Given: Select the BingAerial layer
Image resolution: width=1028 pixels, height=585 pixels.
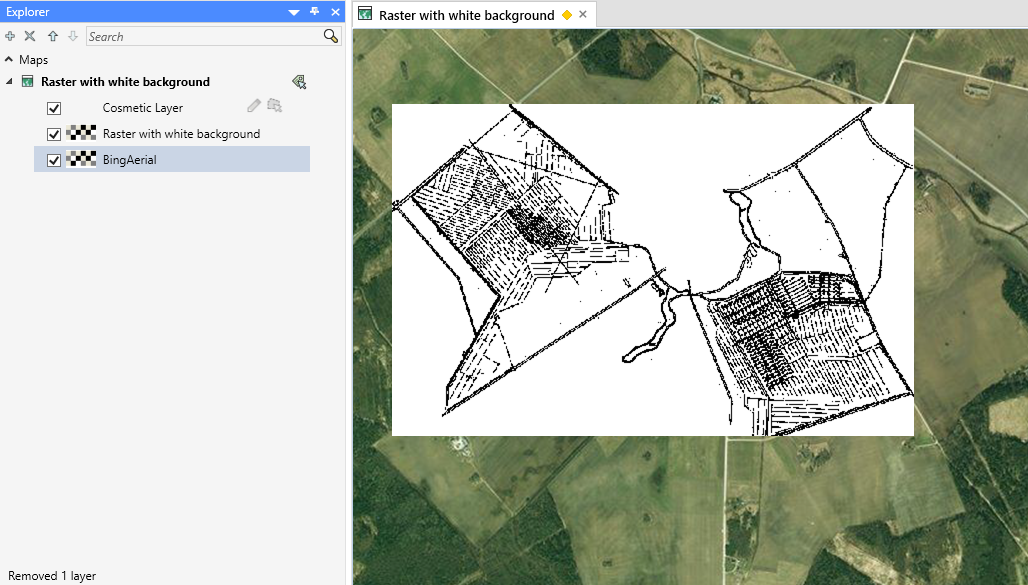Looking at the screenshot, I should pyautogui.click(x=172, y=159).
